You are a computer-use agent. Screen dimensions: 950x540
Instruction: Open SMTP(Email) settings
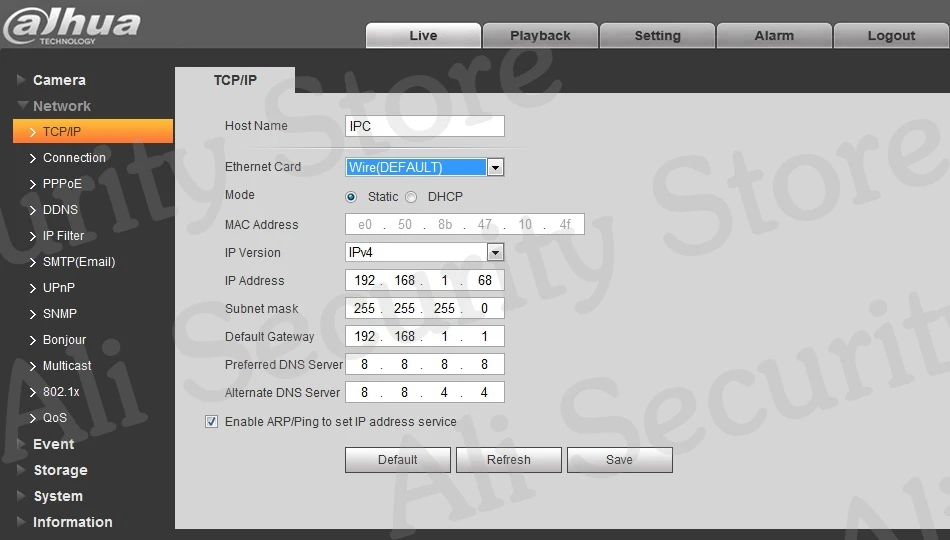click(79, 262)
